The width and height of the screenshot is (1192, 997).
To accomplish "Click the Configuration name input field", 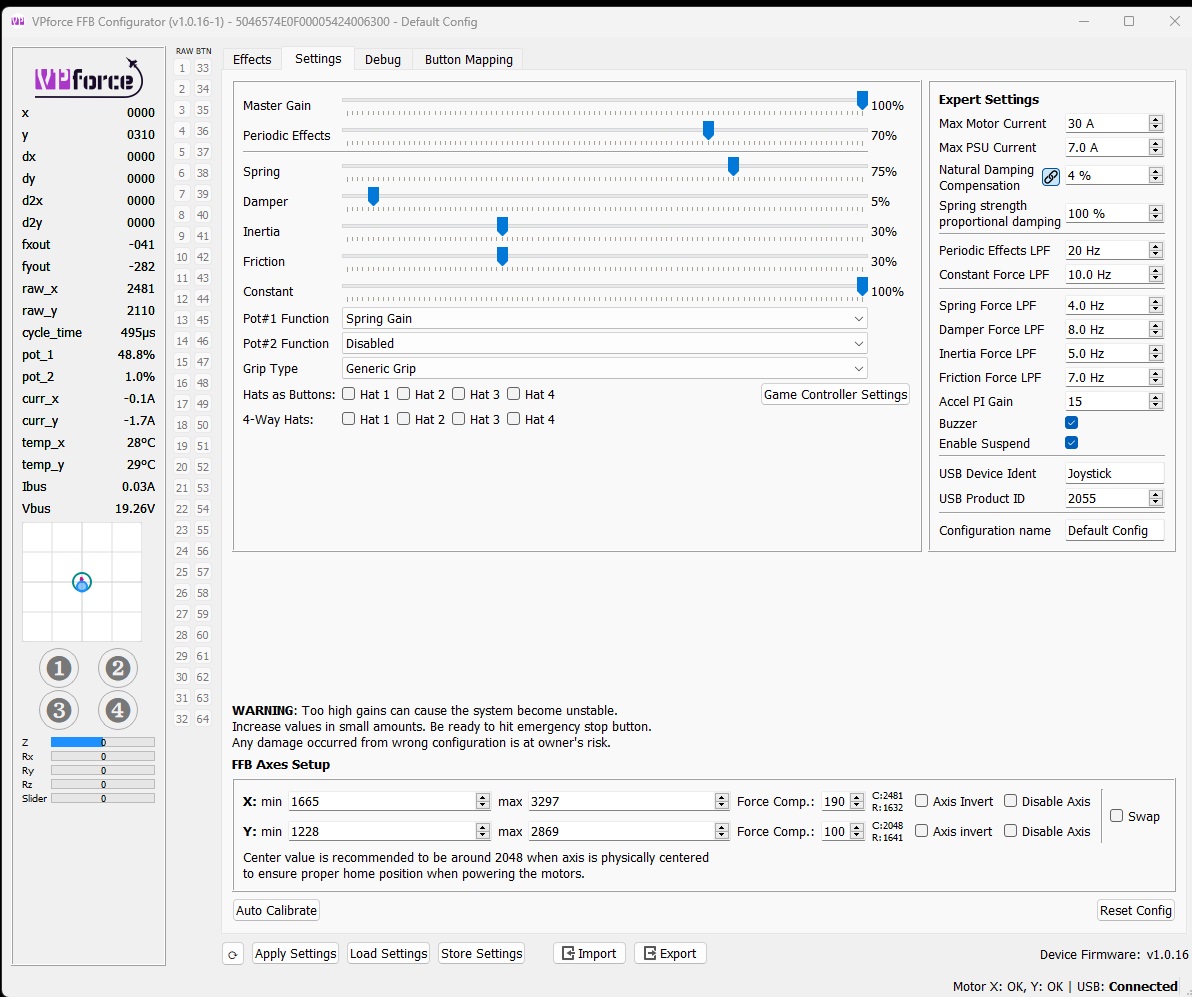I will tap(1114, 530).
